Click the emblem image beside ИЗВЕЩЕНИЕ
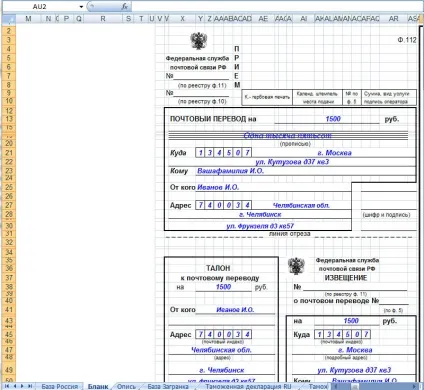The image size is (424, 390). click(x=296, y=267)
